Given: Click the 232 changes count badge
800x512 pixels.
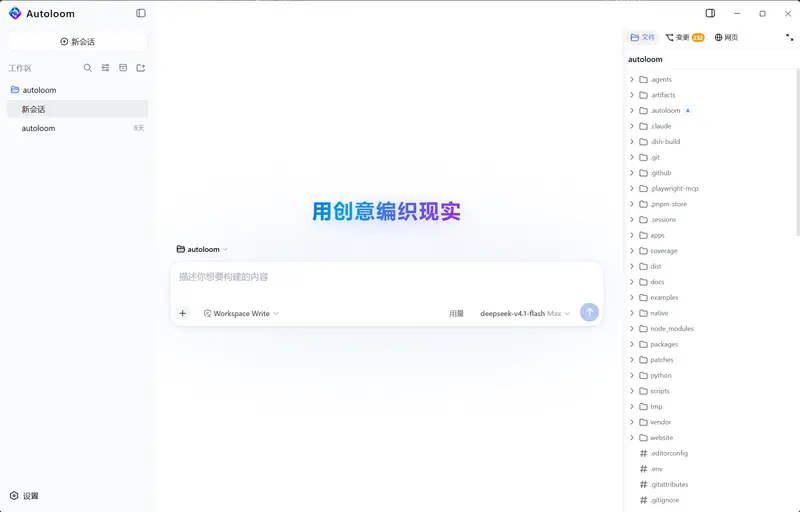Looking at the screenshot, I should [698, 37].
